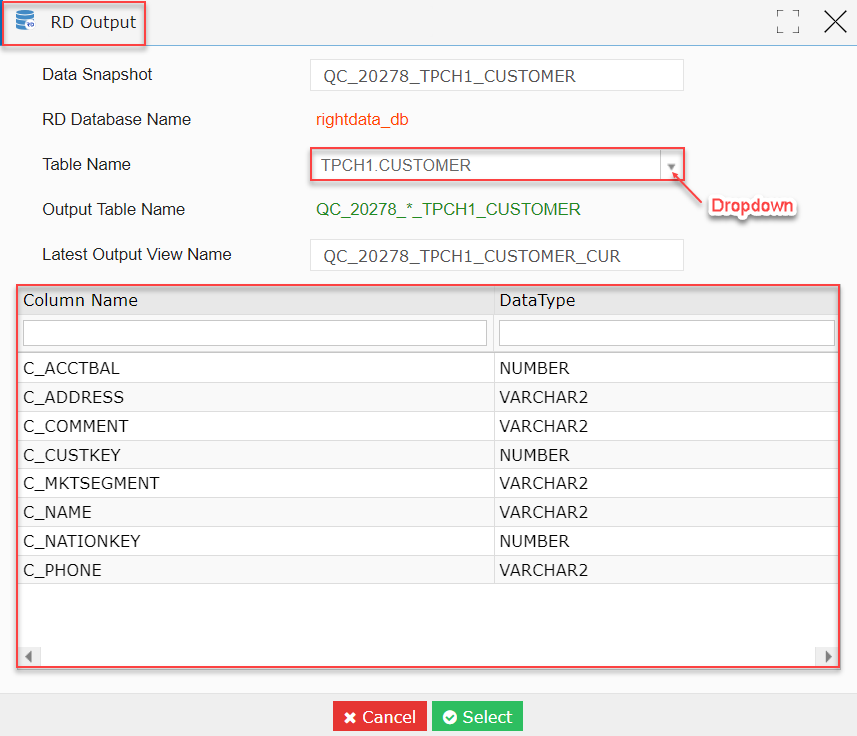Open the Table Name dropdown arrow
The image size is (857, 736).
(x=671, y=166)
